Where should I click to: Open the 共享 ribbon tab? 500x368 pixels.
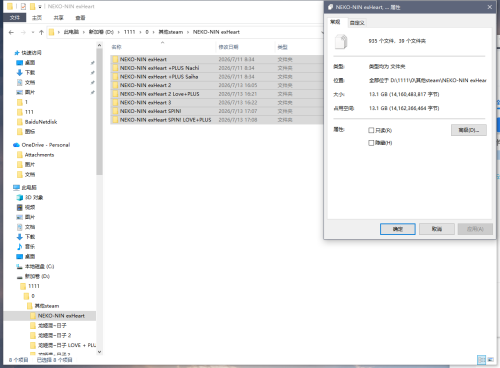(x=59, y=18)
